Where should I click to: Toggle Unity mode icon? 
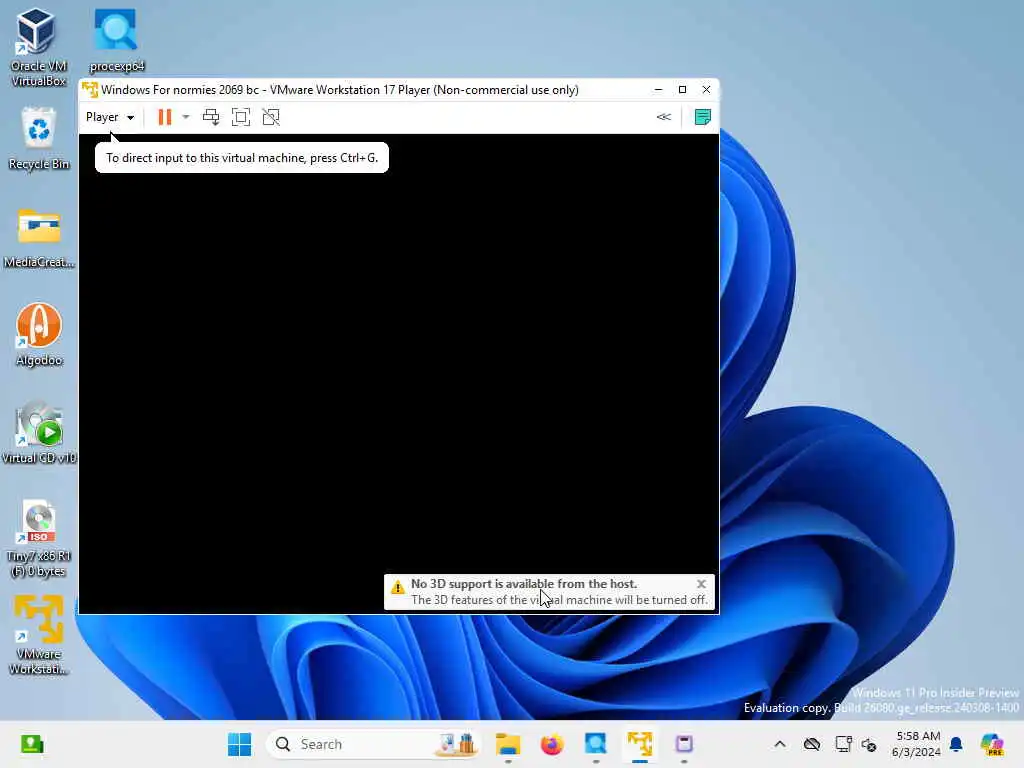(271, 117)
